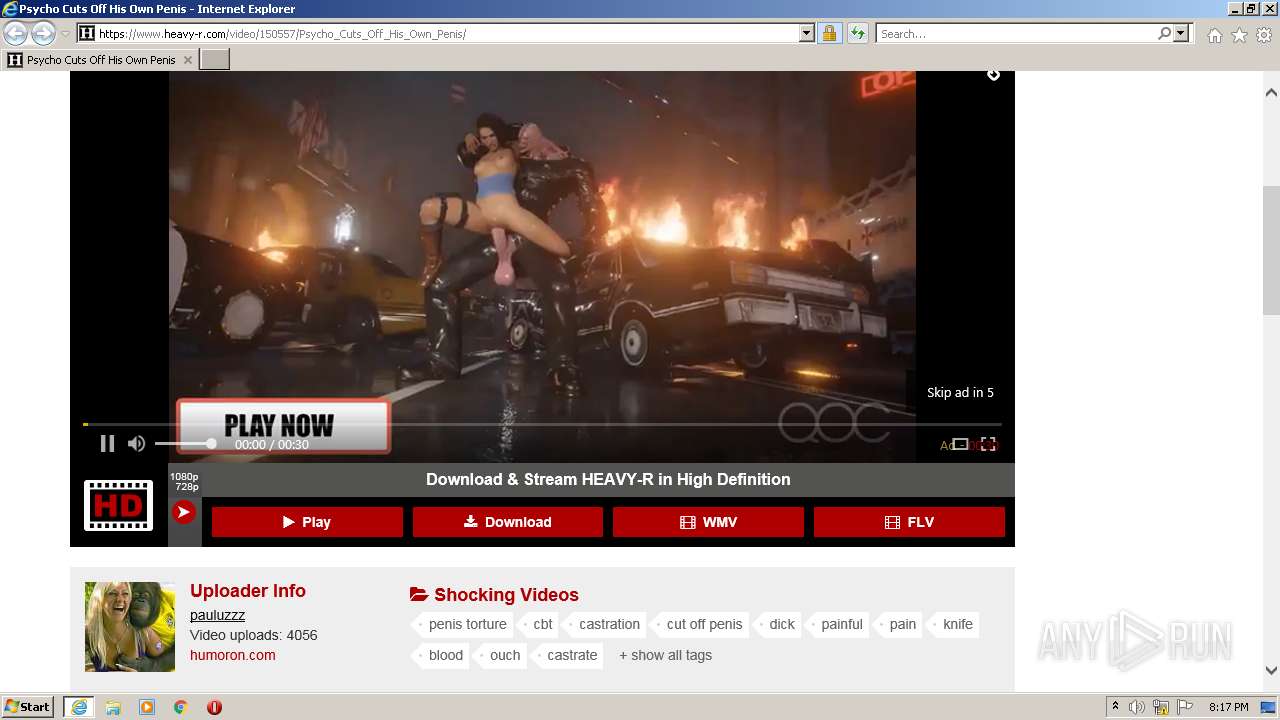This screenshot has width=1280, height=720.
Task: Go back to the previous page
Action: pos(15,34)
